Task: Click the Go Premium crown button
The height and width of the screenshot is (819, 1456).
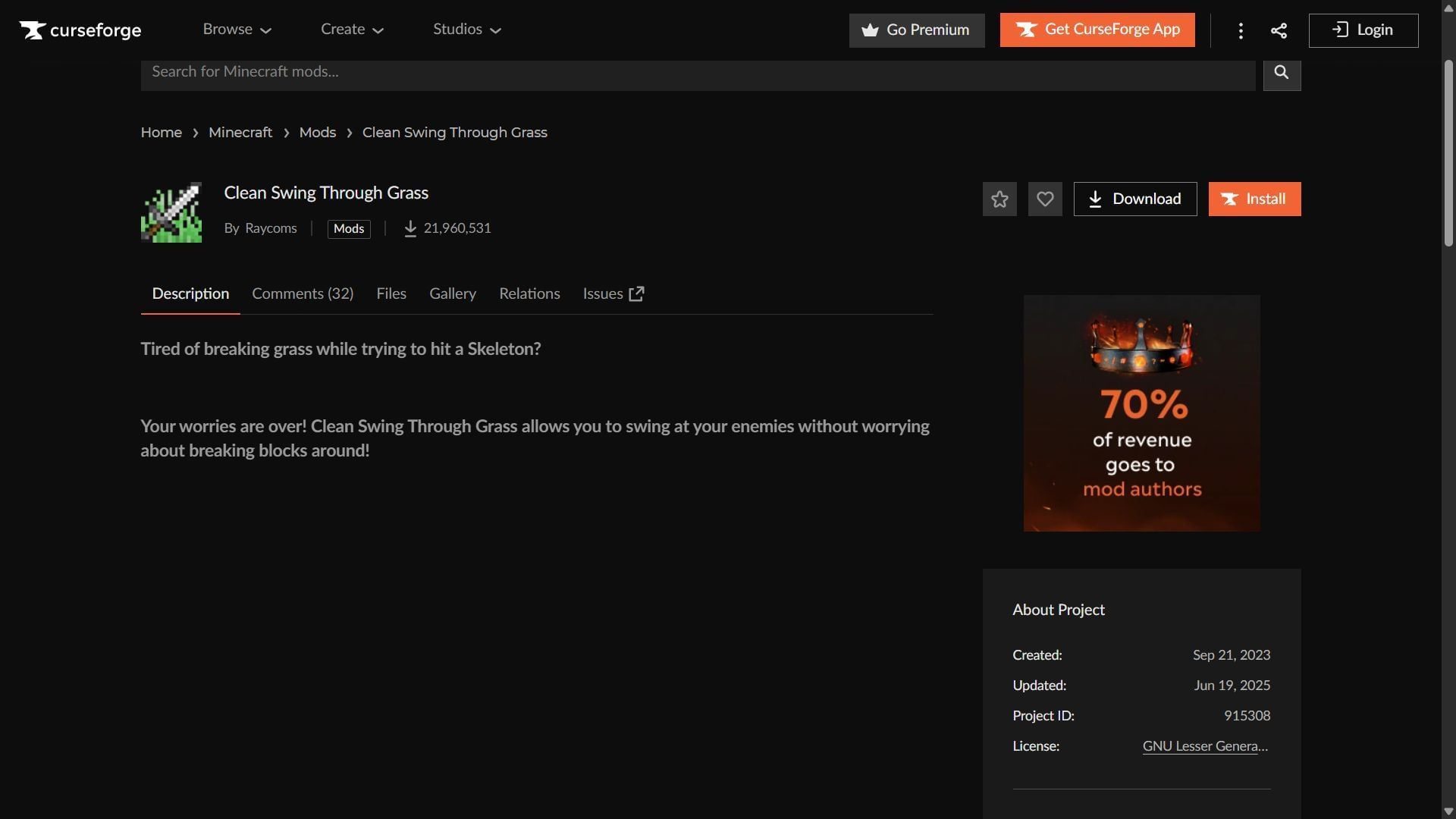Action: (x=917, y=30)
